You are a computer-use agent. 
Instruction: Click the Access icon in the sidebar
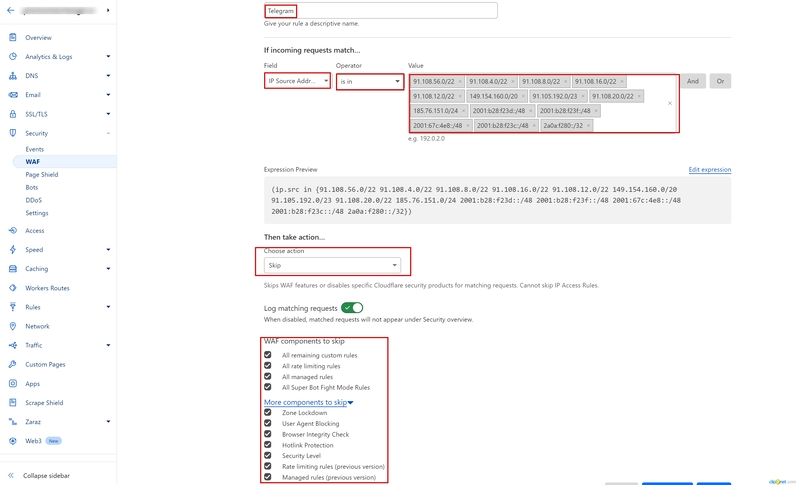(13, 231)
